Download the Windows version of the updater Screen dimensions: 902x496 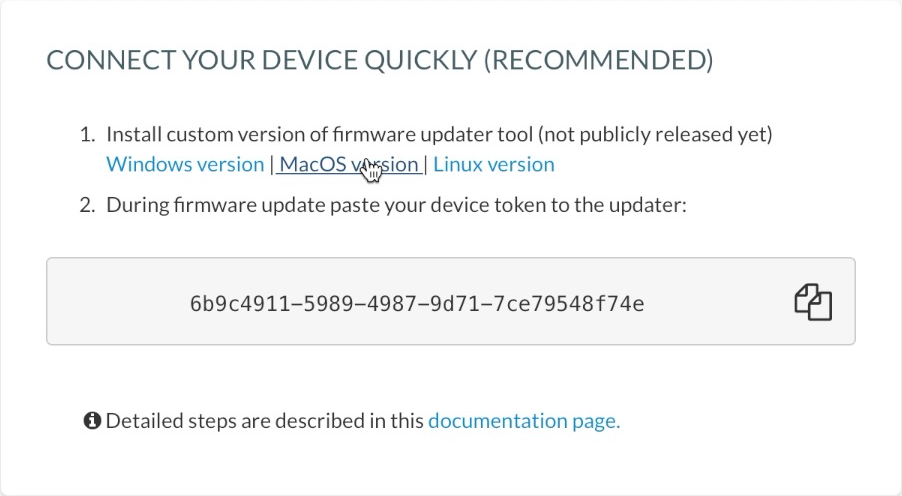coord(185,165)
